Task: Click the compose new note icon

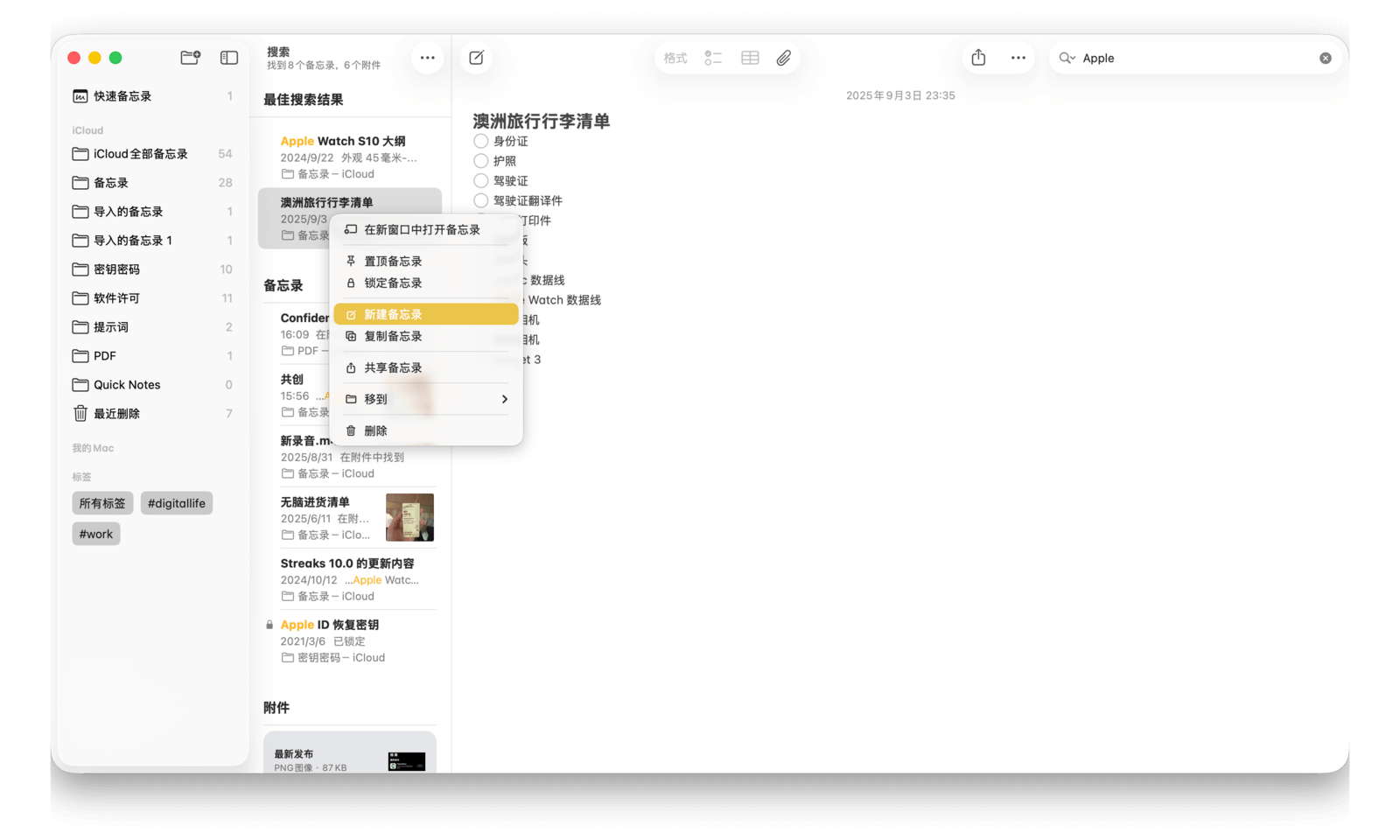Action: (476, 58)
